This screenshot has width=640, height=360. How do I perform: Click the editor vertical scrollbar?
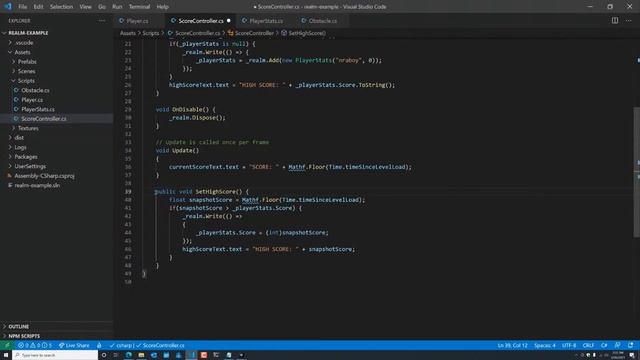coord(637,171)
